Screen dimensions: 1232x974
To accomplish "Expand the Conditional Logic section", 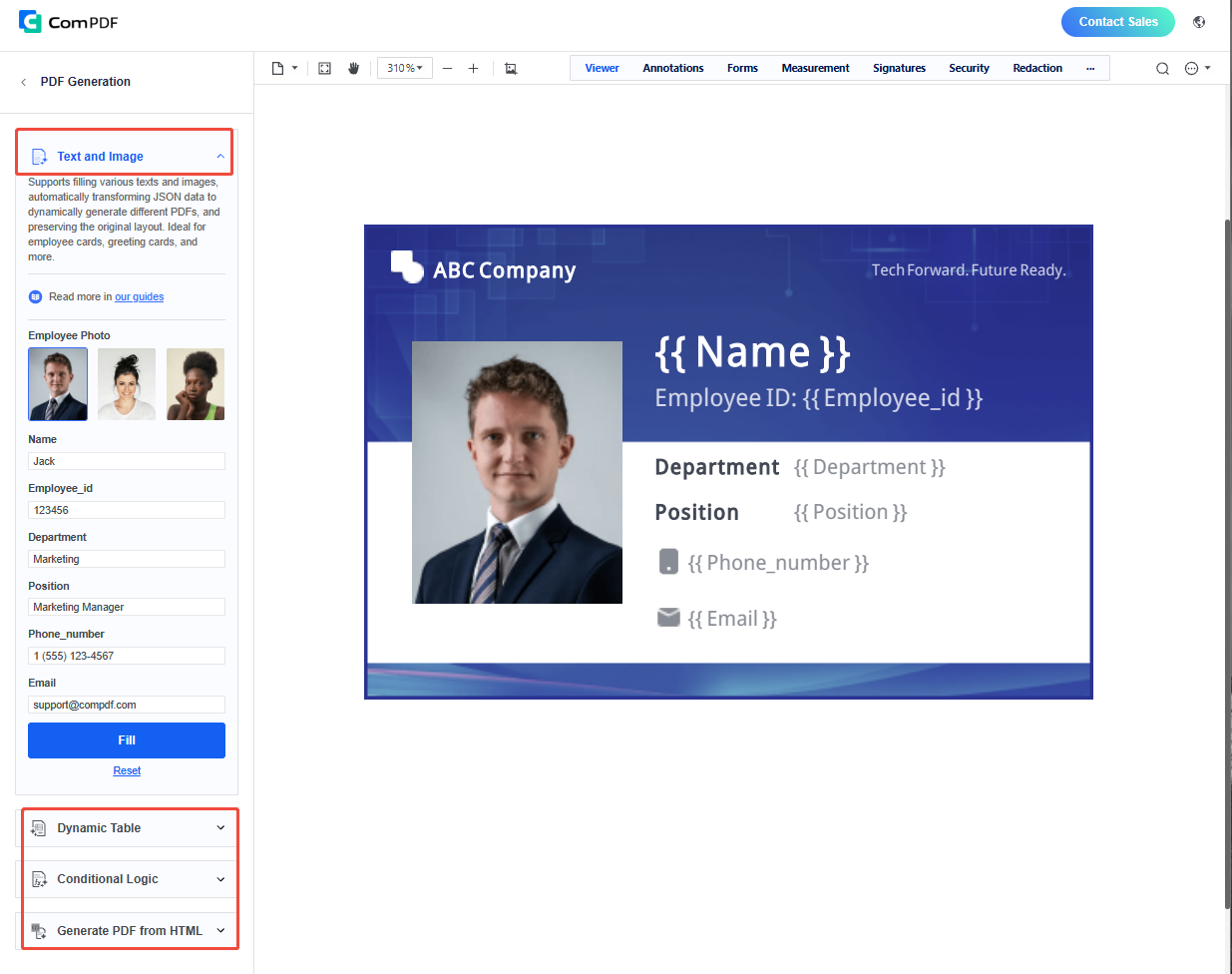I will click(x=220, y=879).
